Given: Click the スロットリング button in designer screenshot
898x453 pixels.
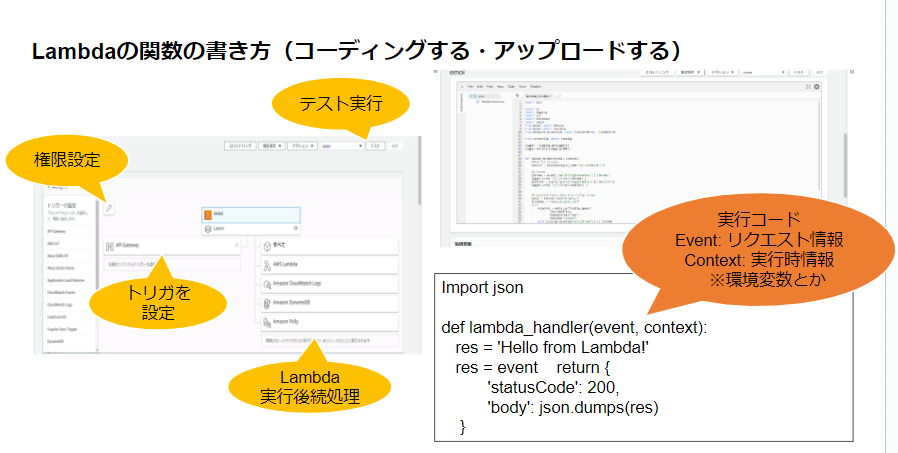Looking at the screenshot, I should [x=240, y=146].
